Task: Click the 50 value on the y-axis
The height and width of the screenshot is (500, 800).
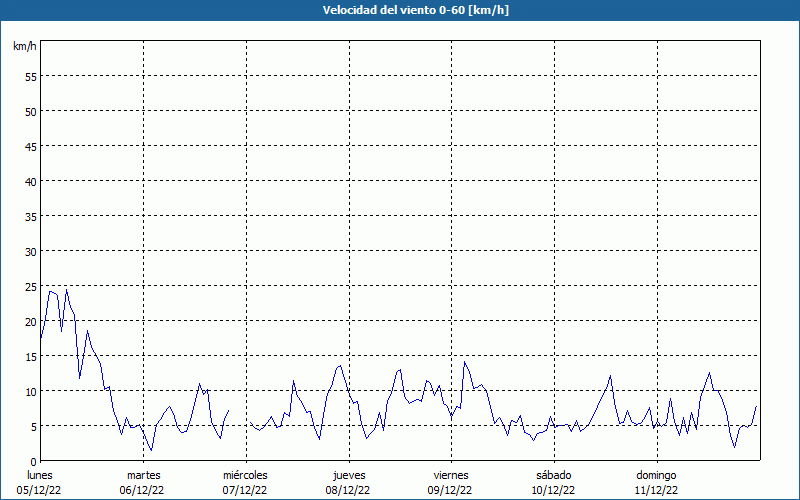Action: (31, 112)
